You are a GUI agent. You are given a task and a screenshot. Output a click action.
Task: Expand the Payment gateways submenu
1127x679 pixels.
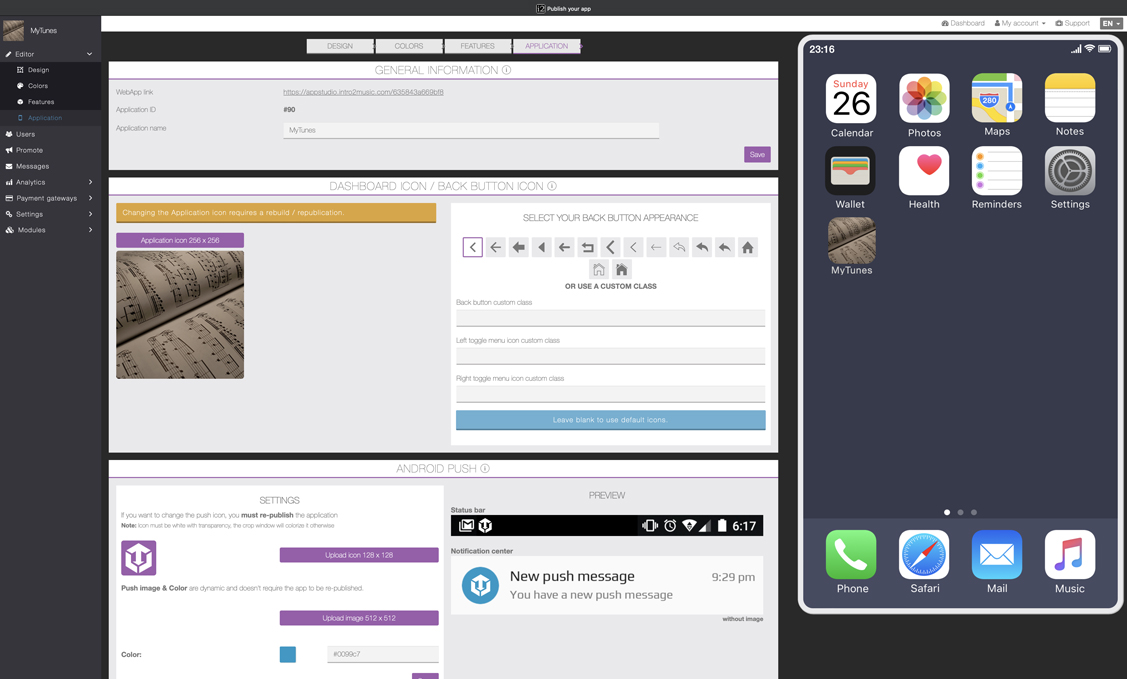pos(90,198)
